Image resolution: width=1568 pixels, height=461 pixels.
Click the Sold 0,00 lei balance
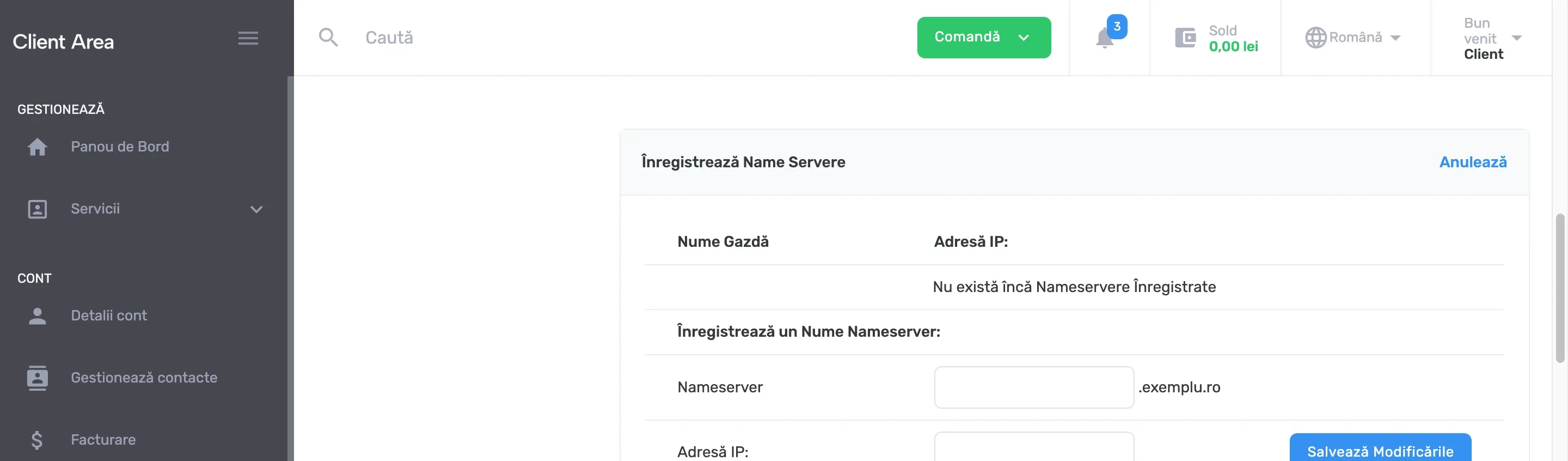[1233, 38]
